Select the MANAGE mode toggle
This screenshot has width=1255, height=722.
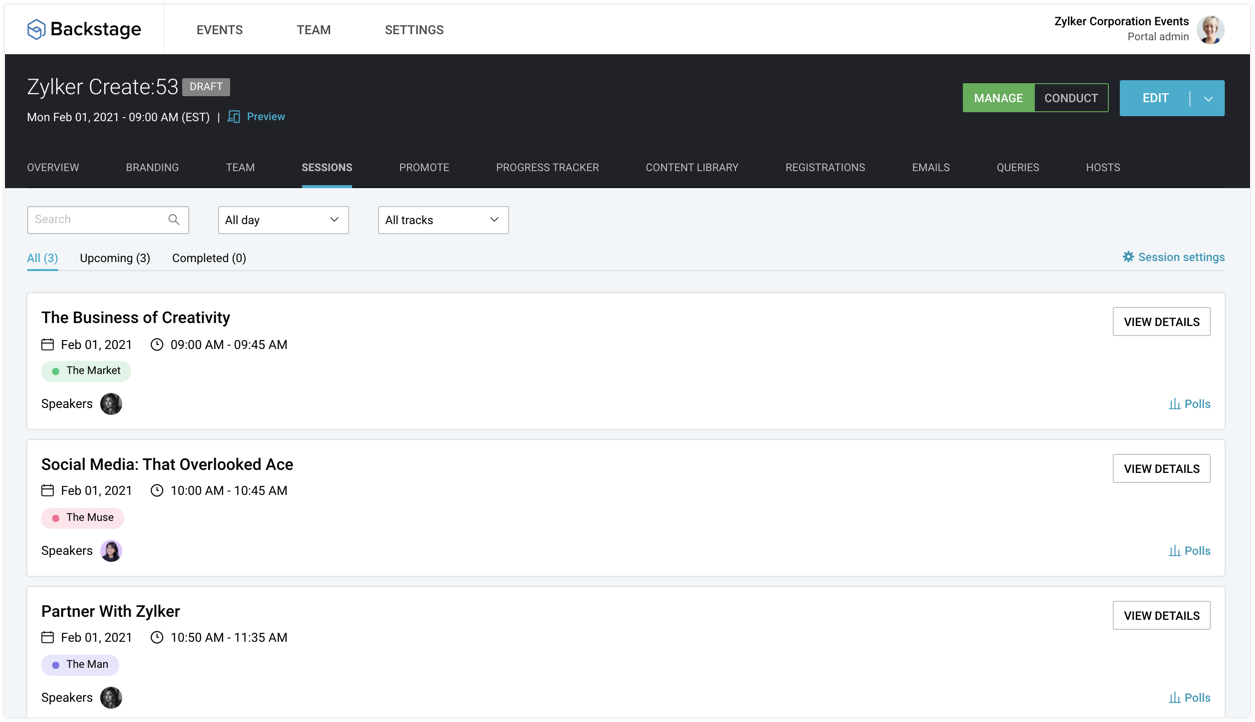[x=998, y=97]
